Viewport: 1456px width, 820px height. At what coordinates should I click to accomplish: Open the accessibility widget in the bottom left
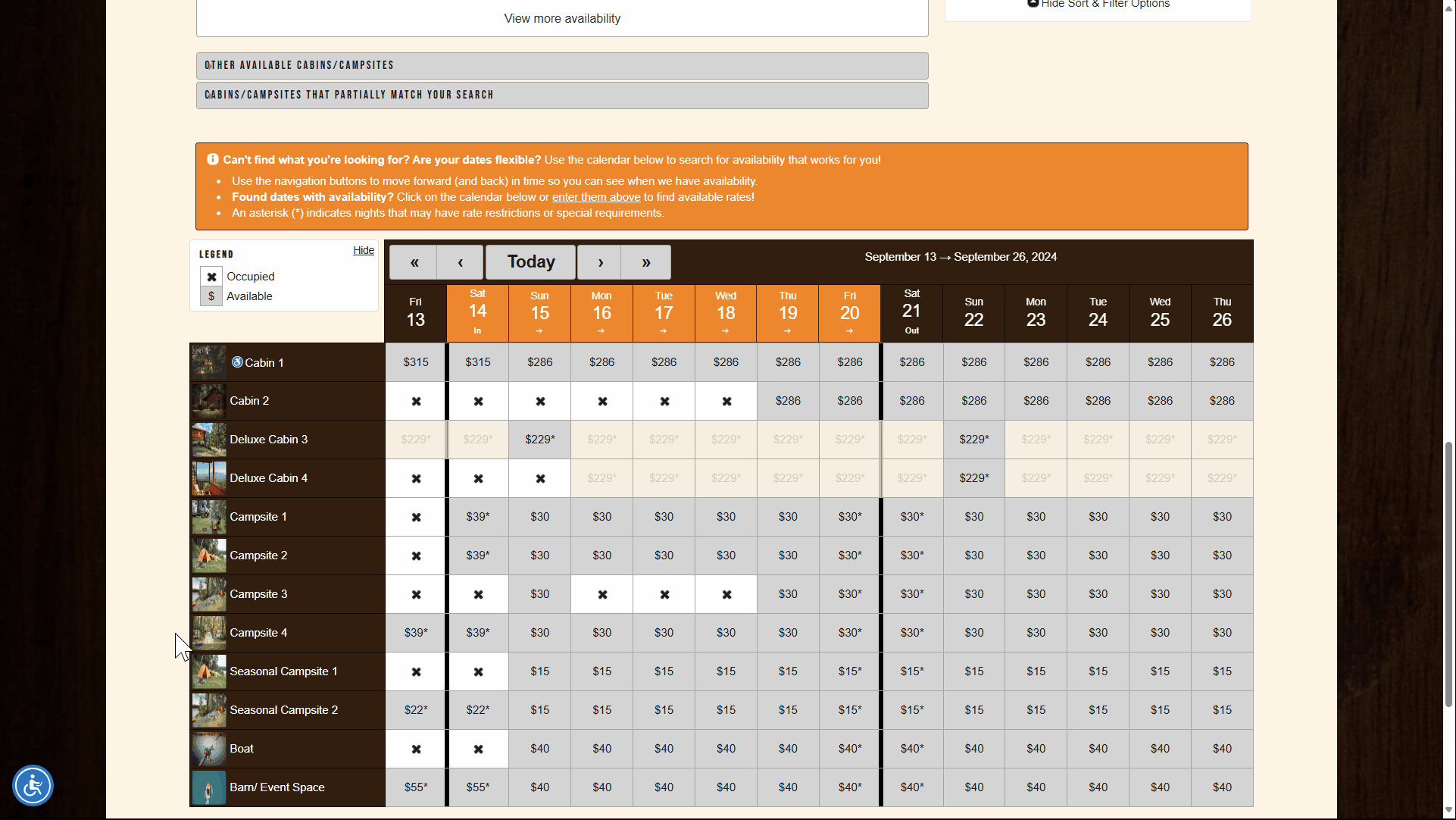(x=33, y=785)
